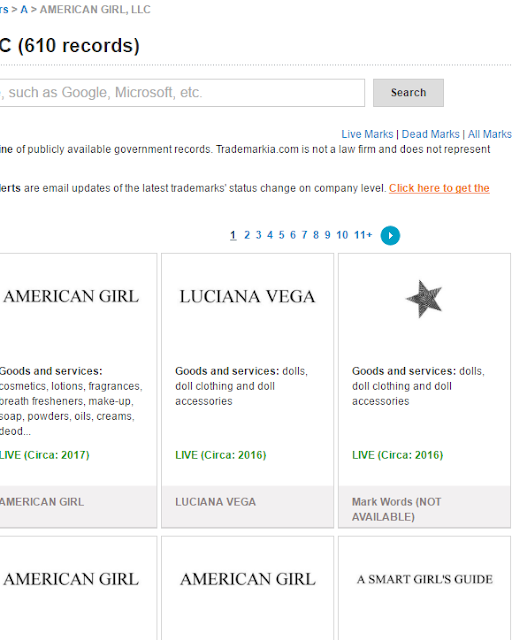This screenshot has width=512, height=640.
Task: Go to results page 4
Action: (x=270, y=235)
